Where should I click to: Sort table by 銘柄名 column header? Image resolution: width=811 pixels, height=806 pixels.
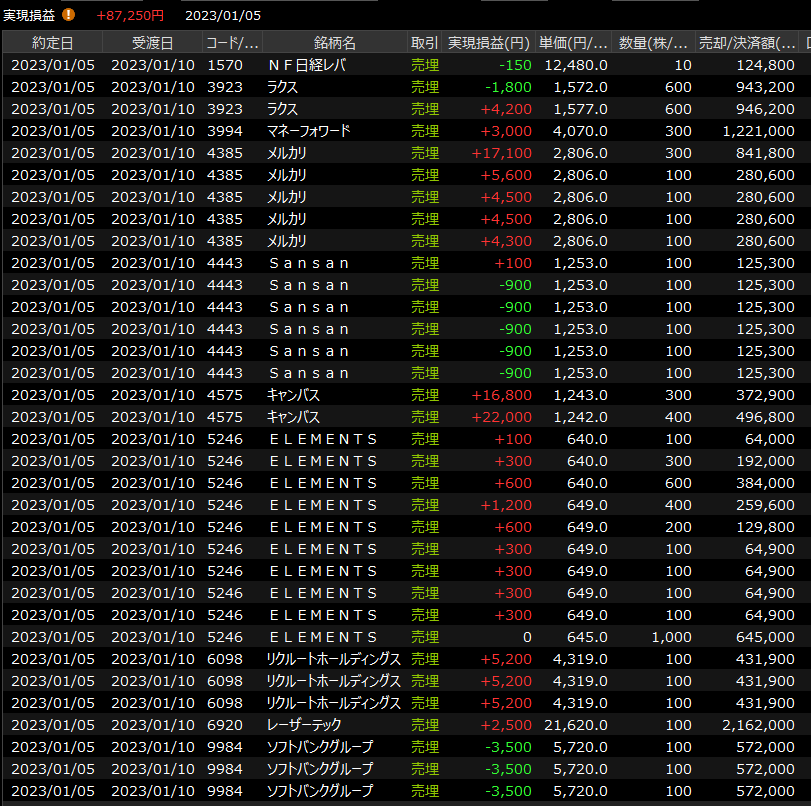coord(334,43)
